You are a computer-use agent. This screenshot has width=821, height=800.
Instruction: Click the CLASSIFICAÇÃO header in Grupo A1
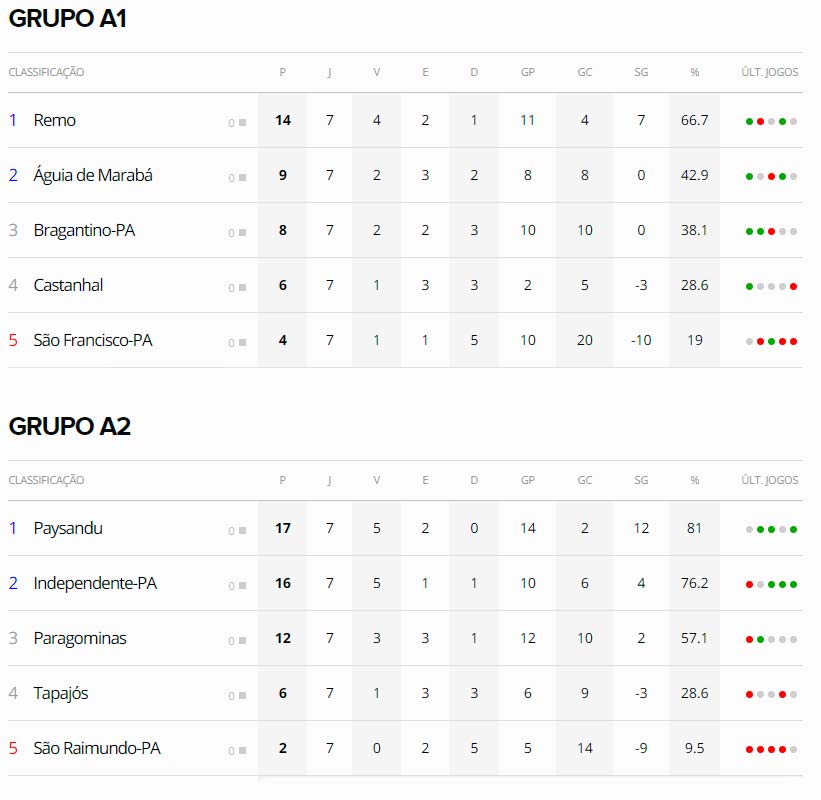[x=46, y=72]
